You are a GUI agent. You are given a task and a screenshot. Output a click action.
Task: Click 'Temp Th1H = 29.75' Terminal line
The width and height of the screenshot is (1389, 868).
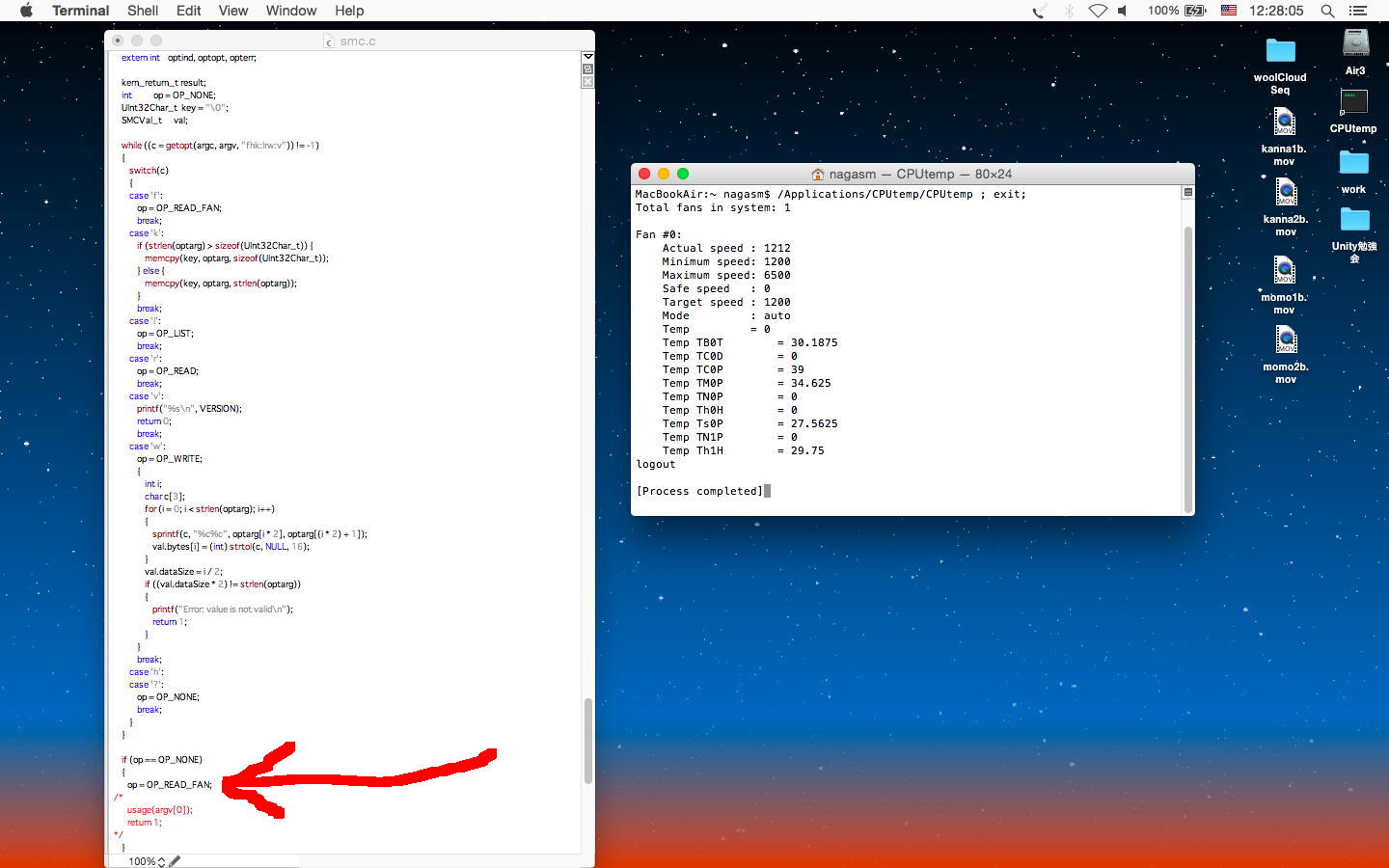(743, 450)
